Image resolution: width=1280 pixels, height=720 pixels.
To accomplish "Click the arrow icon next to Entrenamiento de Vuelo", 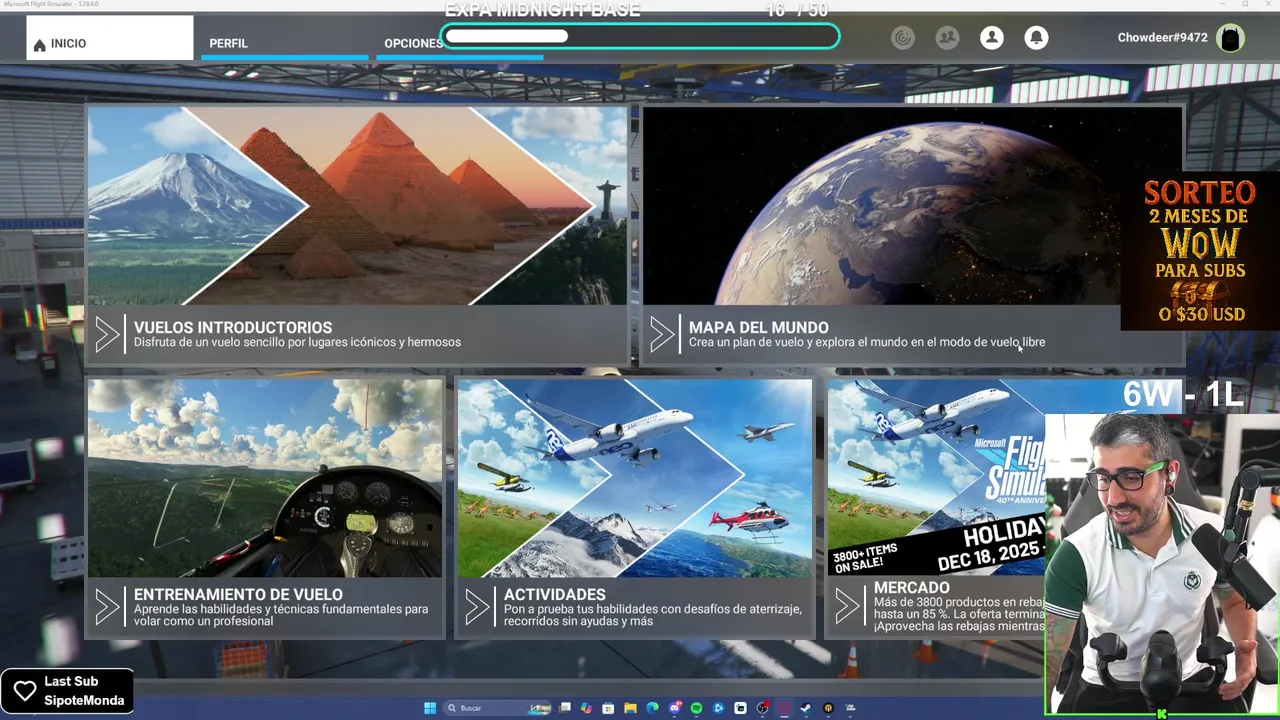I will pyautogui.click(x=107, y=606).
